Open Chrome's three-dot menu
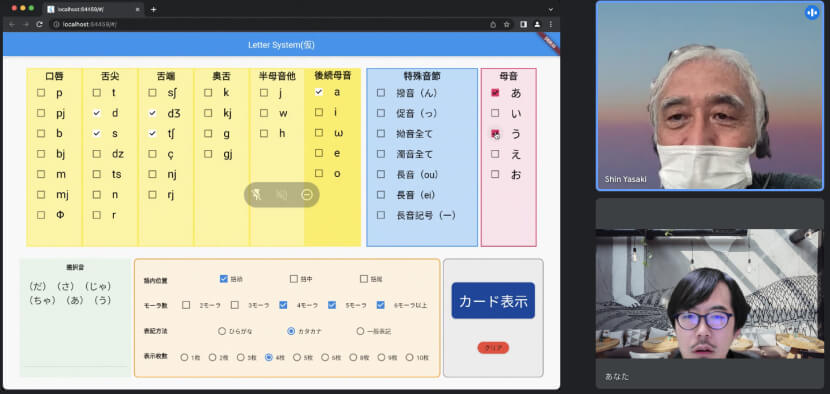 551,24
